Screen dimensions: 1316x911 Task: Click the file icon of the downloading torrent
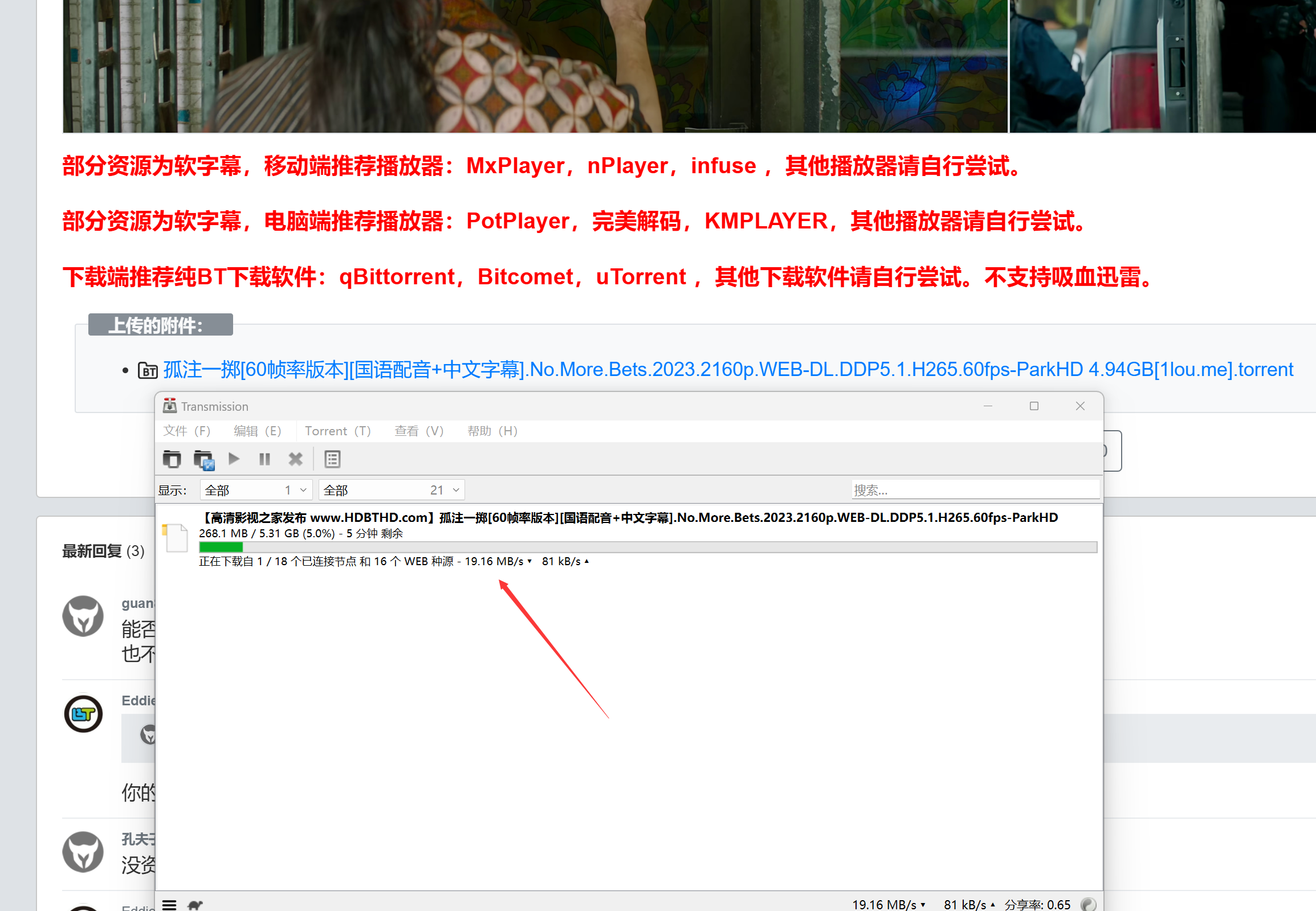[x=176, y=538]
